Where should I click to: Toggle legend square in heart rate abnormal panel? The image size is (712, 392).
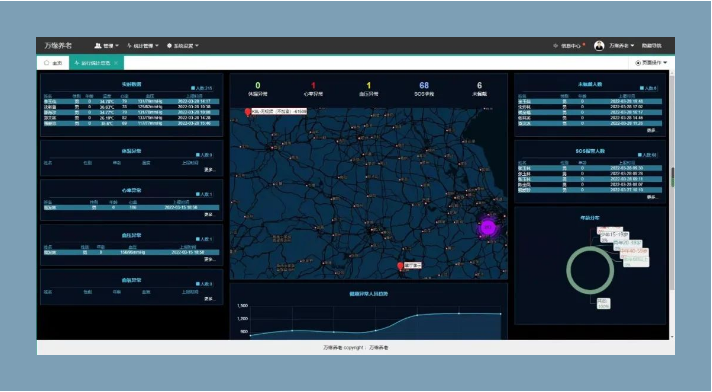point(198,194)
